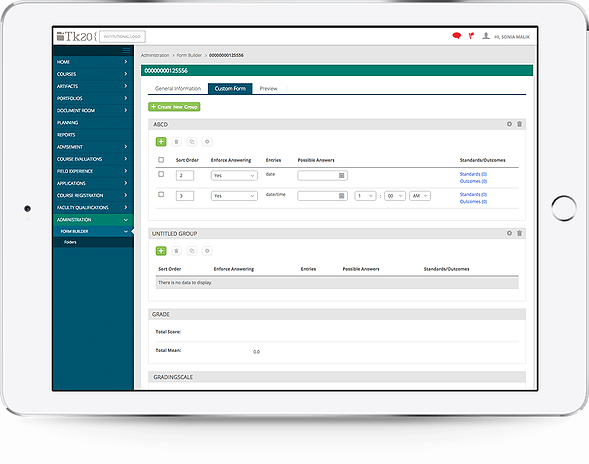This screenshot has height=464, width=589.
Task: Open Outcomes (0) link in the date/time row
Action: click(x=473, y=201)
